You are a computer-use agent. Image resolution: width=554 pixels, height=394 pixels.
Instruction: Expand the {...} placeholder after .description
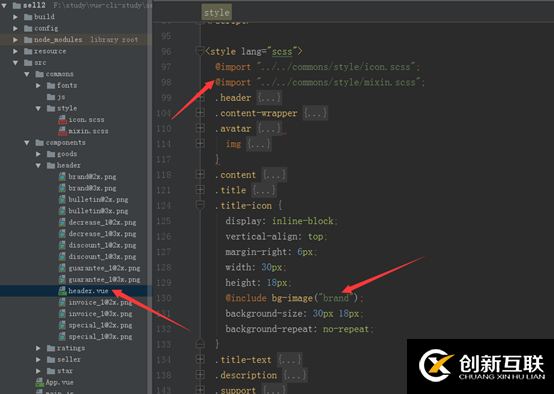pyautogui.click(x=295, y=375)
